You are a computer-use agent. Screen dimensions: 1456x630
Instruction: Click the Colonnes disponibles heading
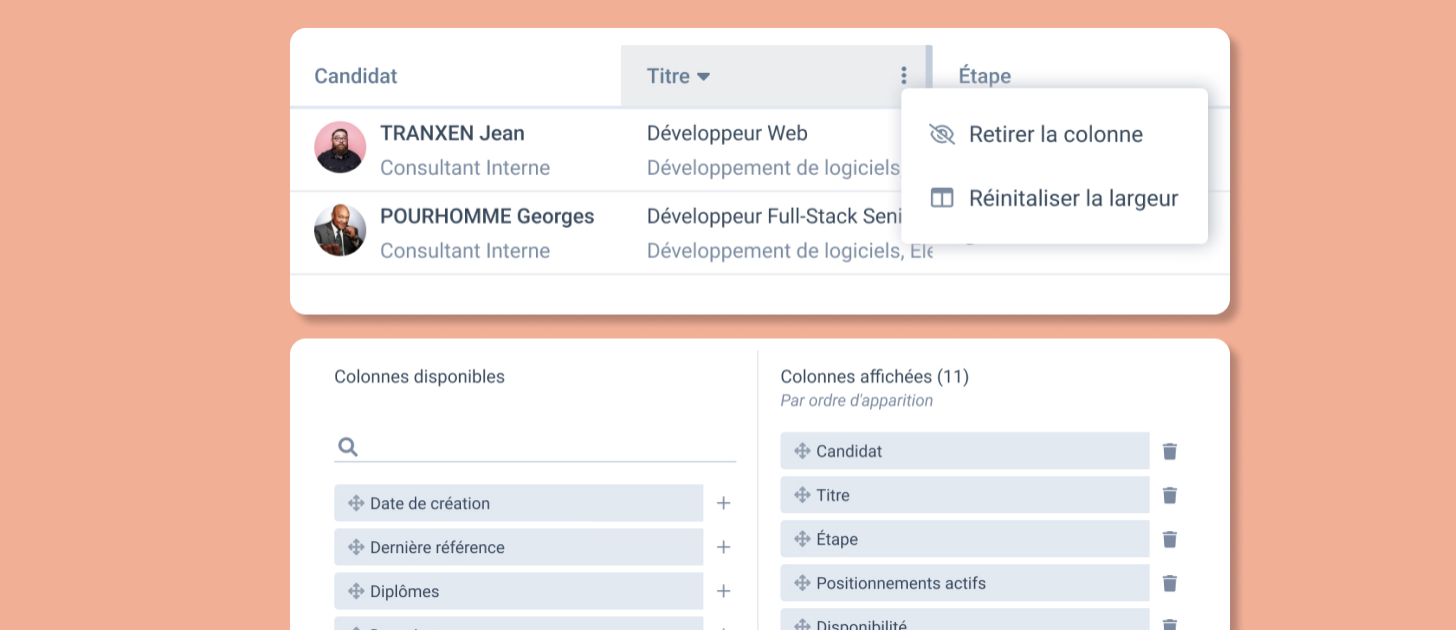419,377
